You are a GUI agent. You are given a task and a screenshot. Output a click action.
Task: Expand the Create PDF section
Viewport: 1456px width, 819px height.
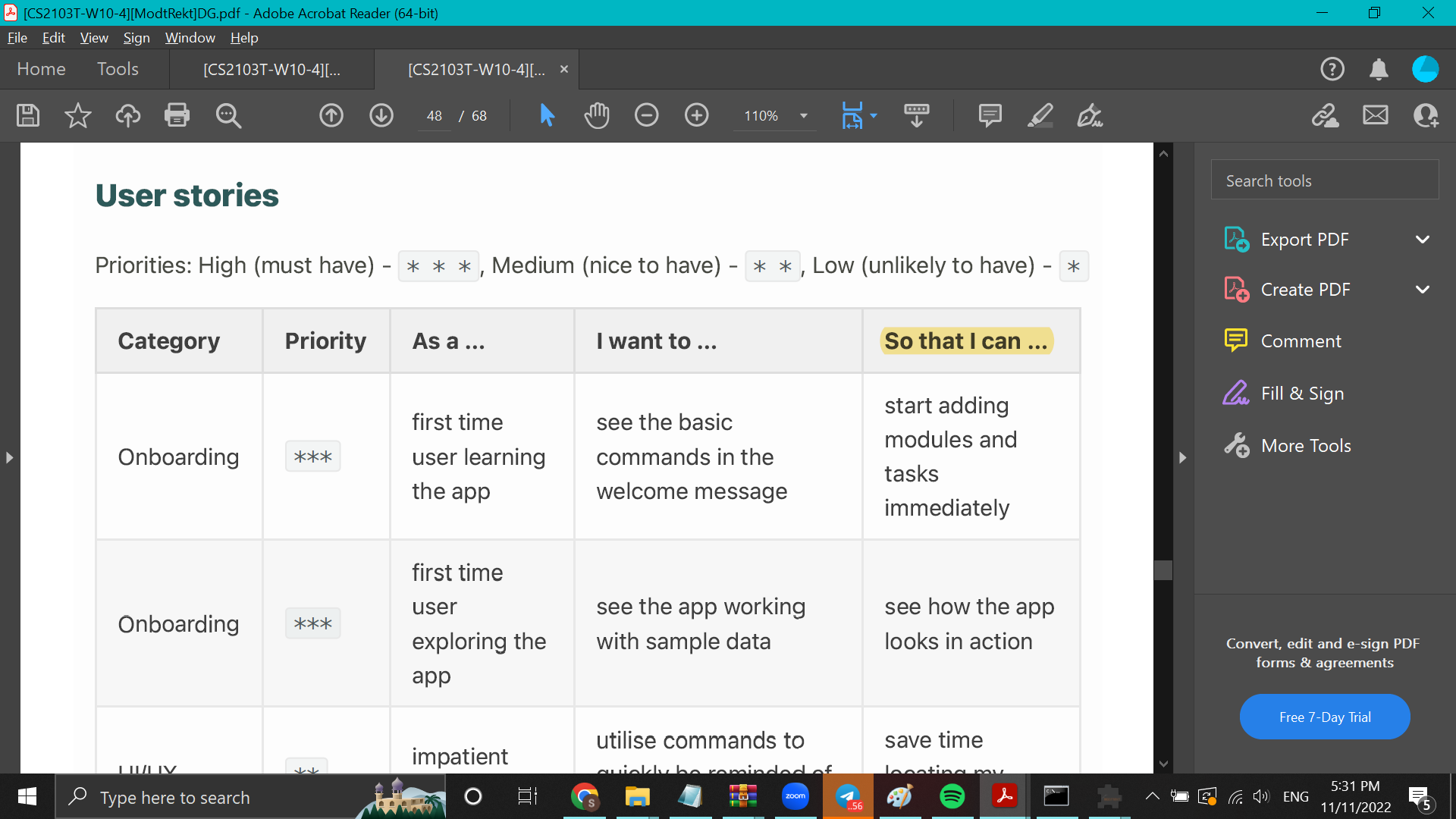tap(1422, 290)
